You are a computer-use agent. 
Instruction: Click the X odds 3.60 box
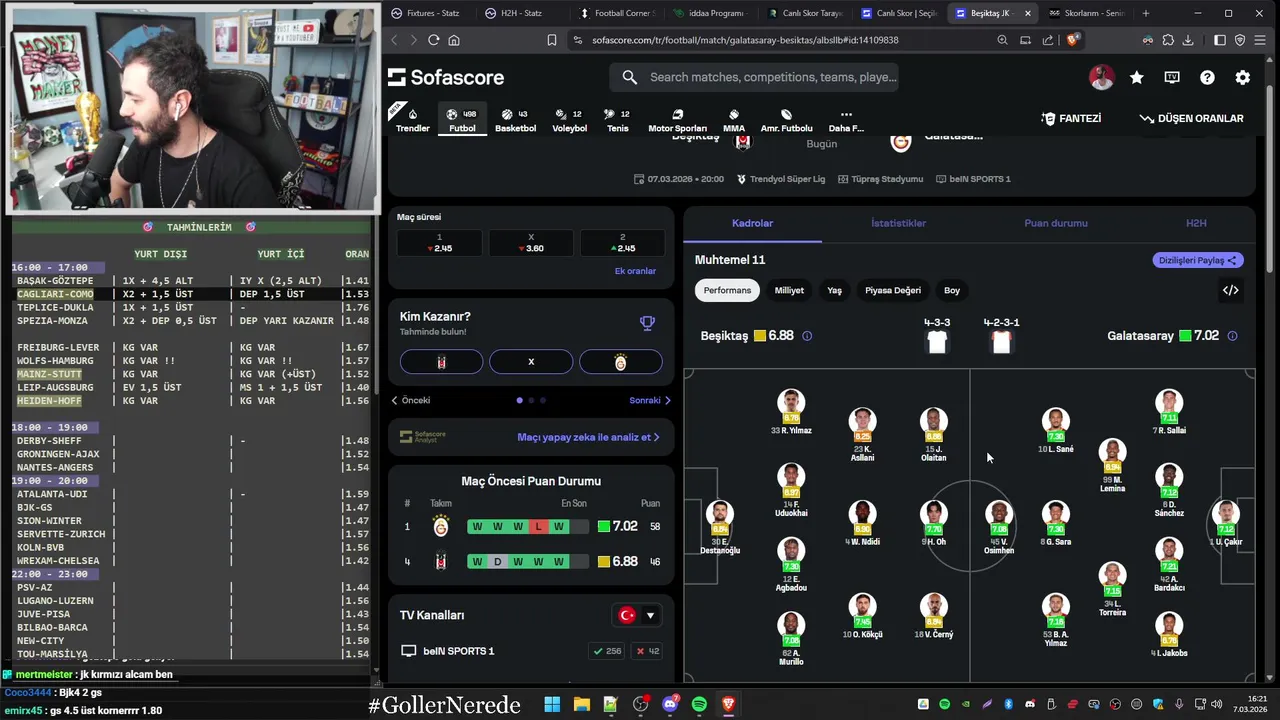click(531, 243)
